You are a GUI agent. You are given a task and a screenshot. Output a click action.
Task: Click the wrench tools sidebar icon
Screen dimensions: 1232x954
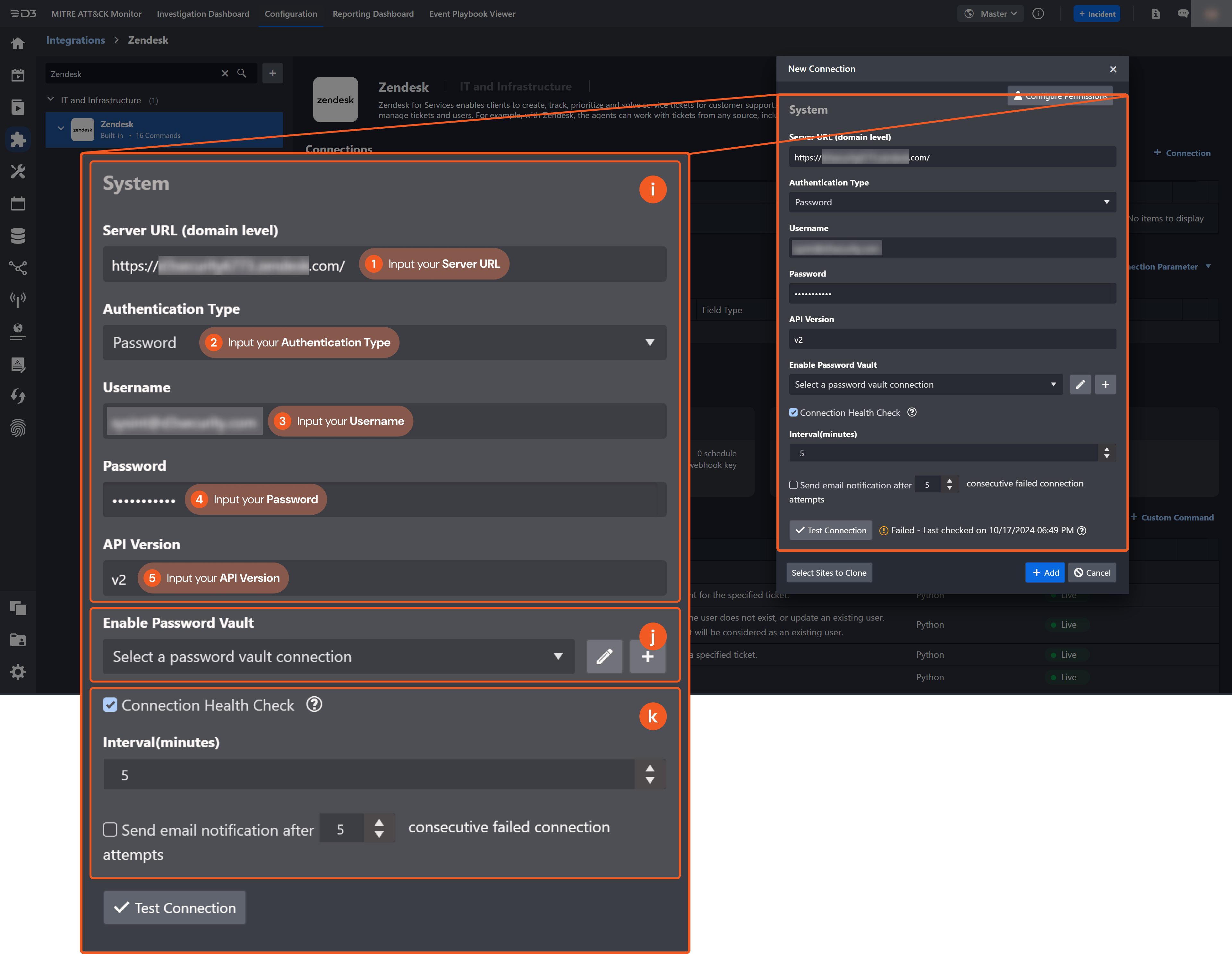[18, 171]
